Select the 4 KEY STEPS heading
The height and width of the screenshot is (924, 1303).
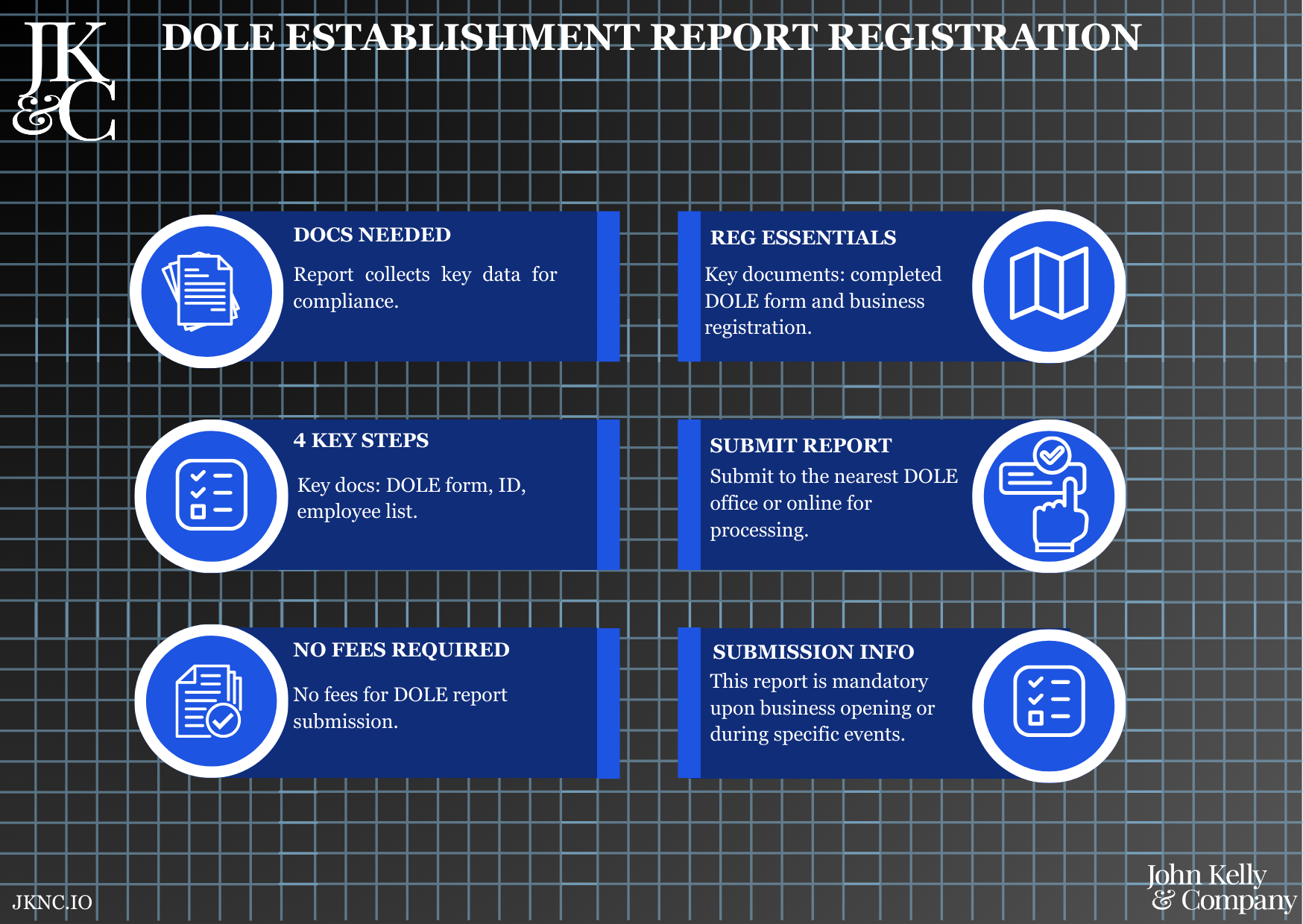[362, 441]
